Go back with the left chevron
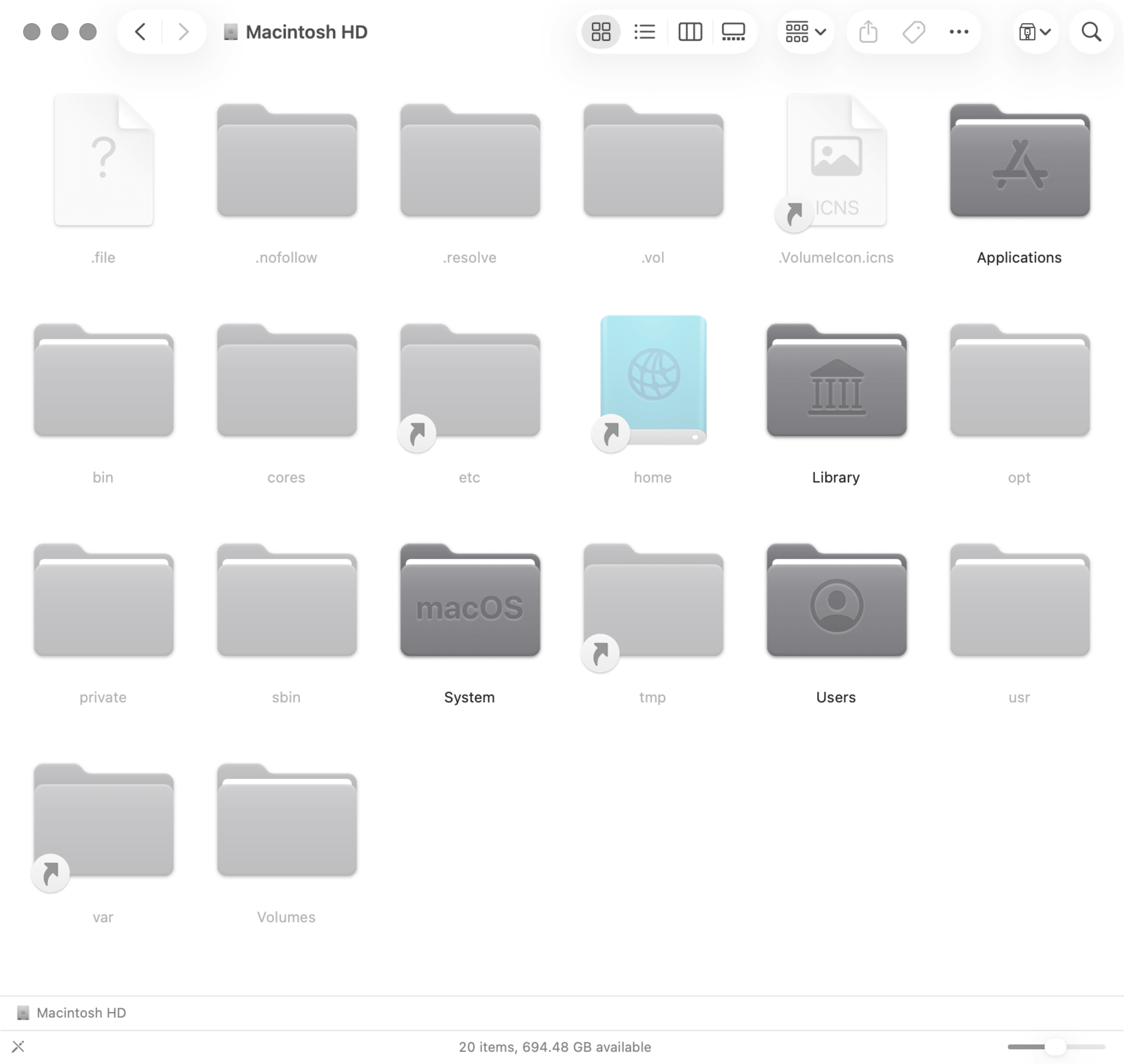Viewport: 1124px width, 1064px height. pyautogui.click(x=140, y=32)
